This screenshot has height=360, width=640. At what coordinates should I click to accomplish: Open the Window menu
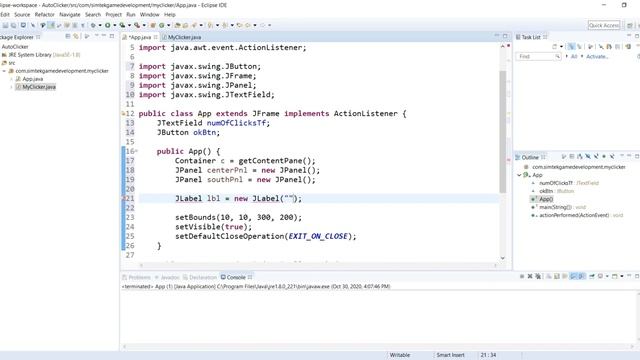(x=149, y=14)
